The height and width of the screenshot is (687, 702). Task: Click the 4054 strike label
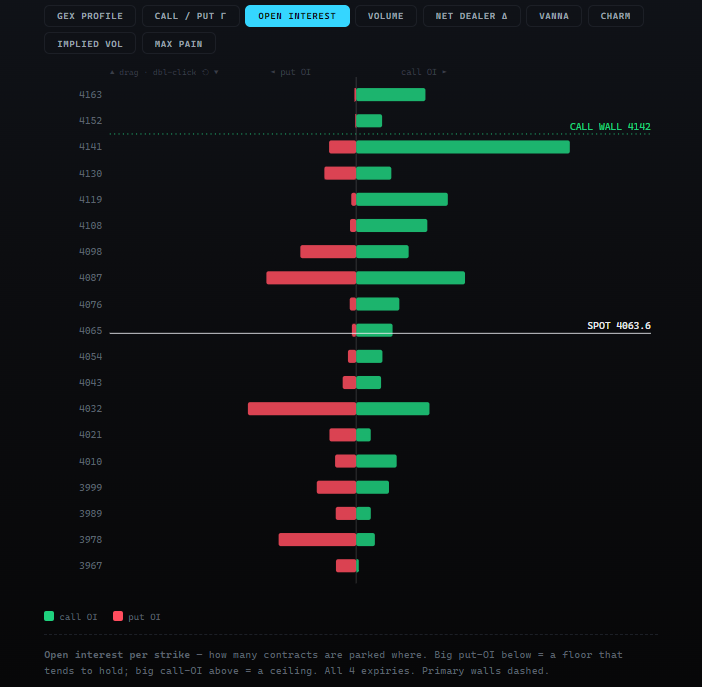pos(90,356)
